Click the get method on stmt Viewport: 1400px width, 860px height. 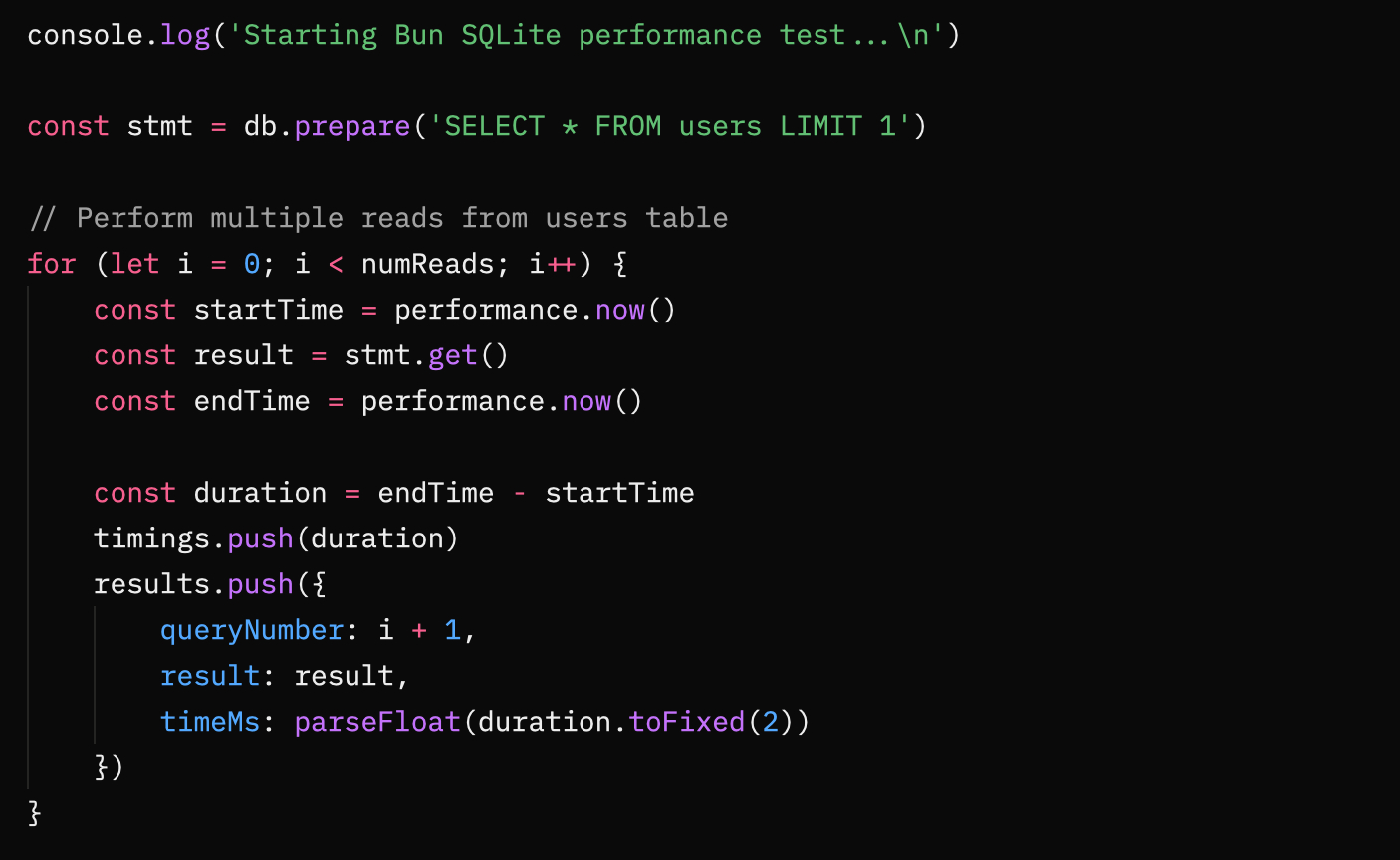coord(452,355)
